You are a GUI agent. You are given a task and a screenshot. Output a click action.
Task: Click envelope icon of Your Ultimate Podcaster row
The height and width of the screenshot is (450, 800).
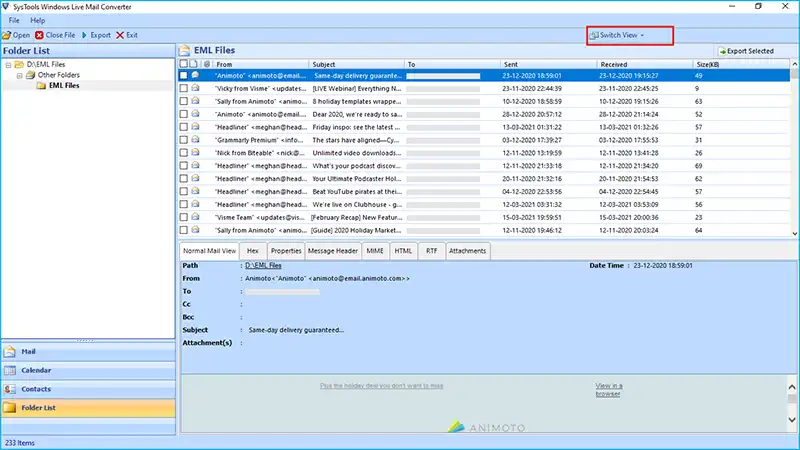195,178
